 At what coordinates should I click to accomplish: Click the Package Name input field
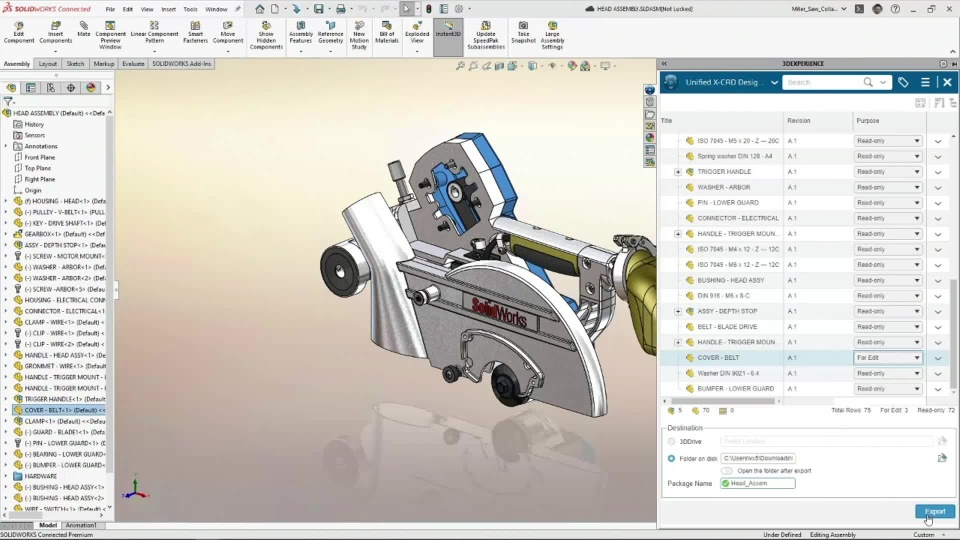pos(761,483)
